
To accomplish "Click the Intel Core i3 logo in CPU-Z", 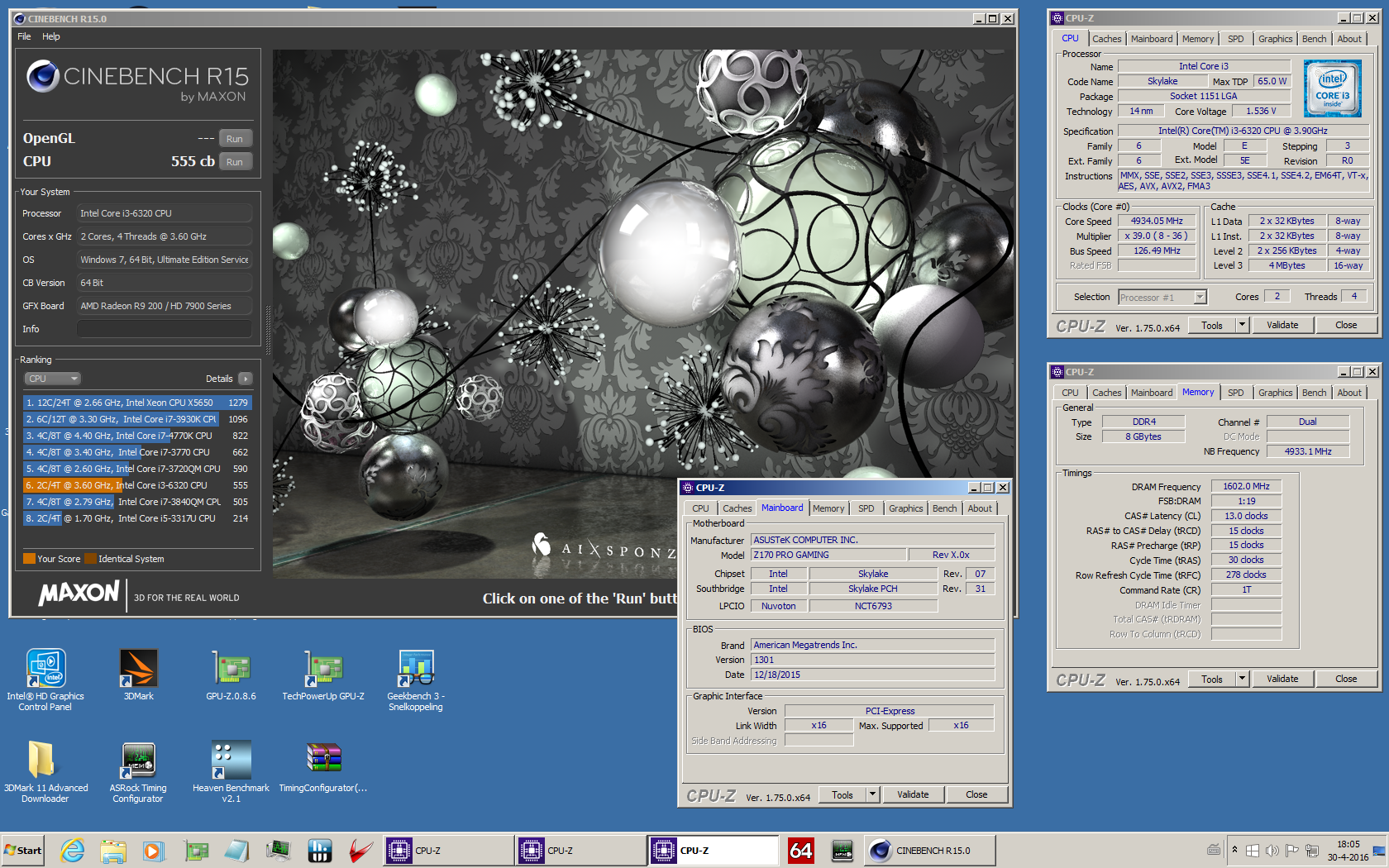I will [1332, 88].
